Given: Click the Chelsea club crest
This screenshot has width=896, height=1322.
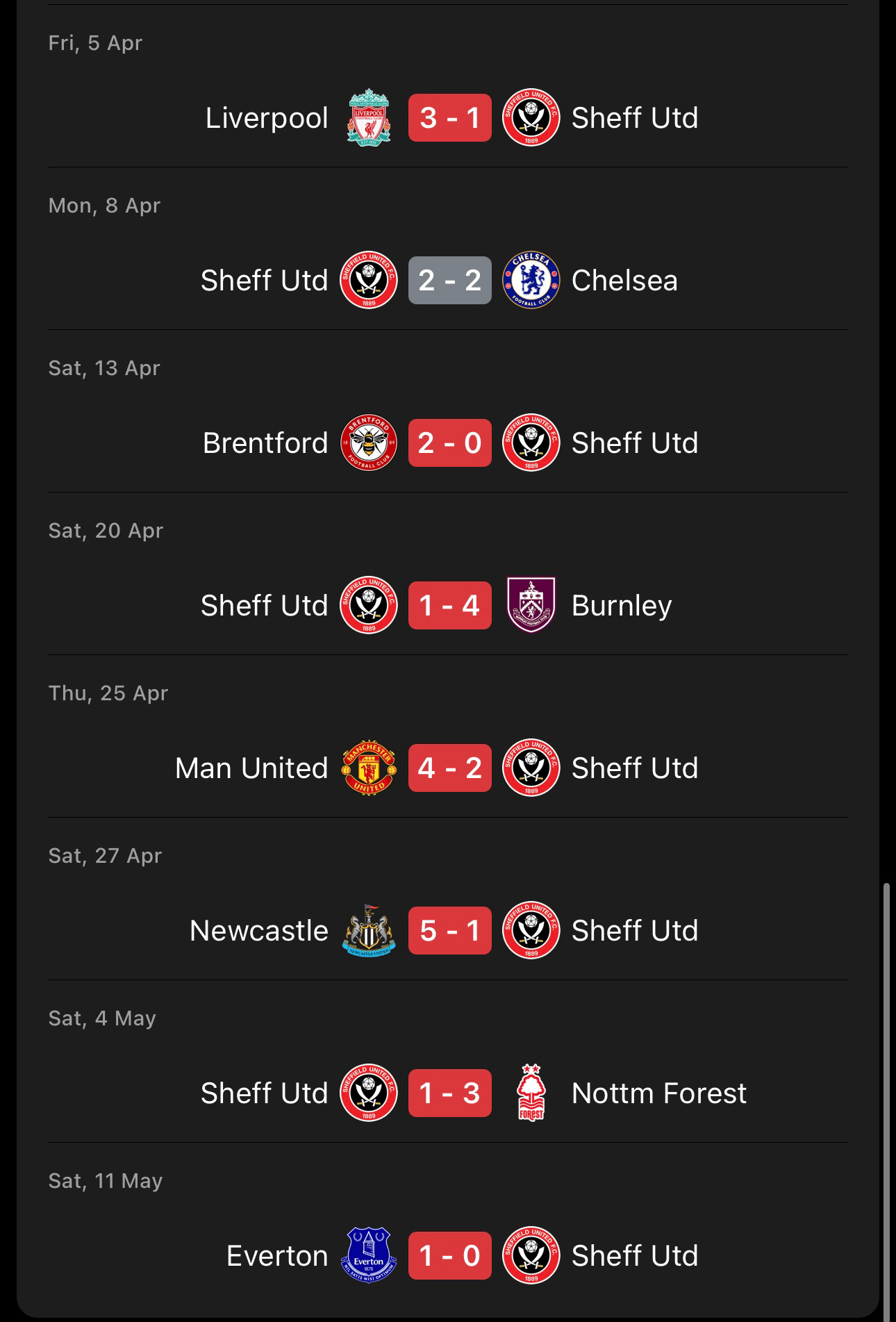Looking at the screenshot, I should tap(531, 280).
